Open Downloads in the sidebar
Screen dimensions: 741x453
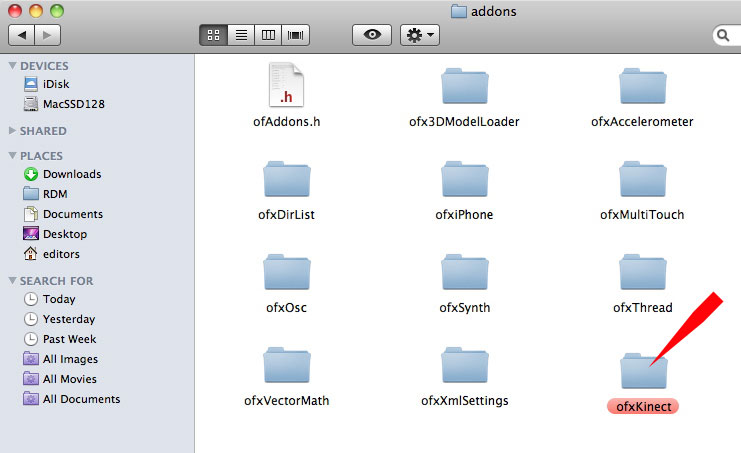tap(62, 174)
